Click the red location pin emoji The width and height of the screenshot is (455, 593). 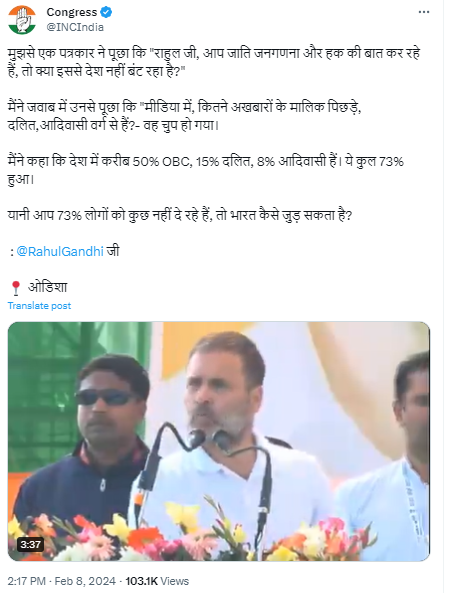16,288
